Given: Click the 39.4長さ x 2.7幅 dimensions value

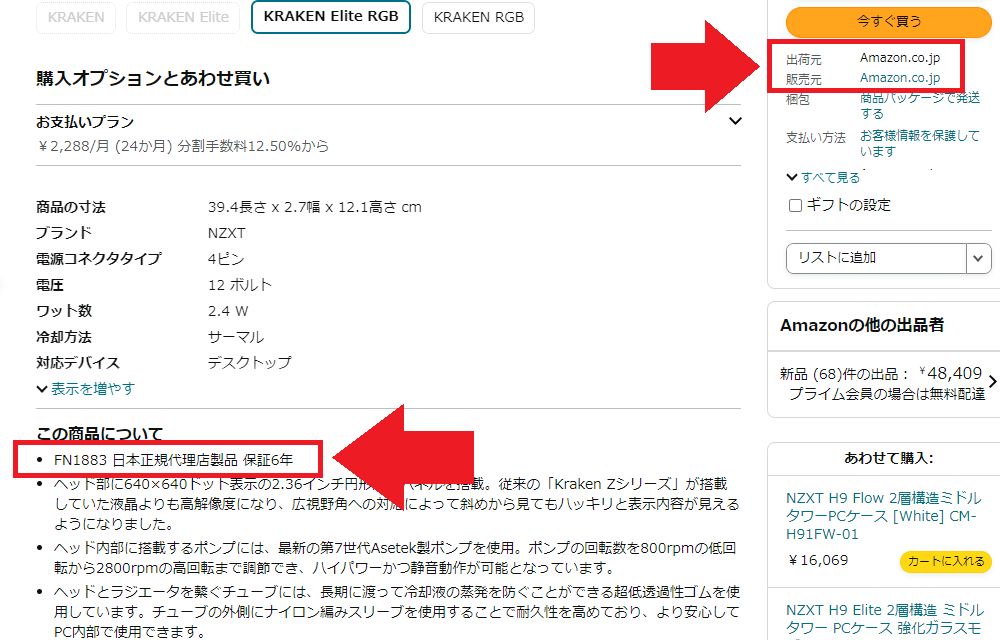Looking at the screenshot, I should [x=314, y=207].
